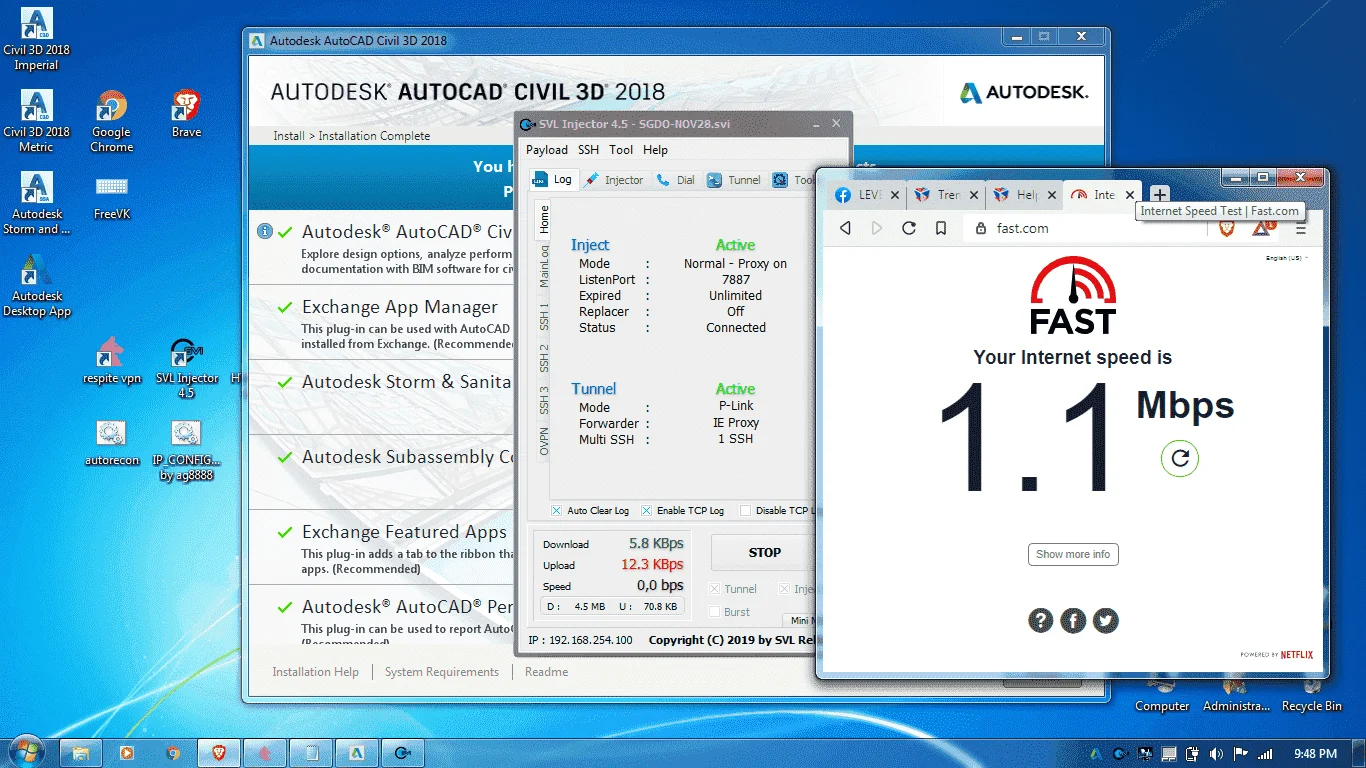Open the Tool menu in SVL Injector
Screen dimensions: 1366x768
(x=621, y=150)
